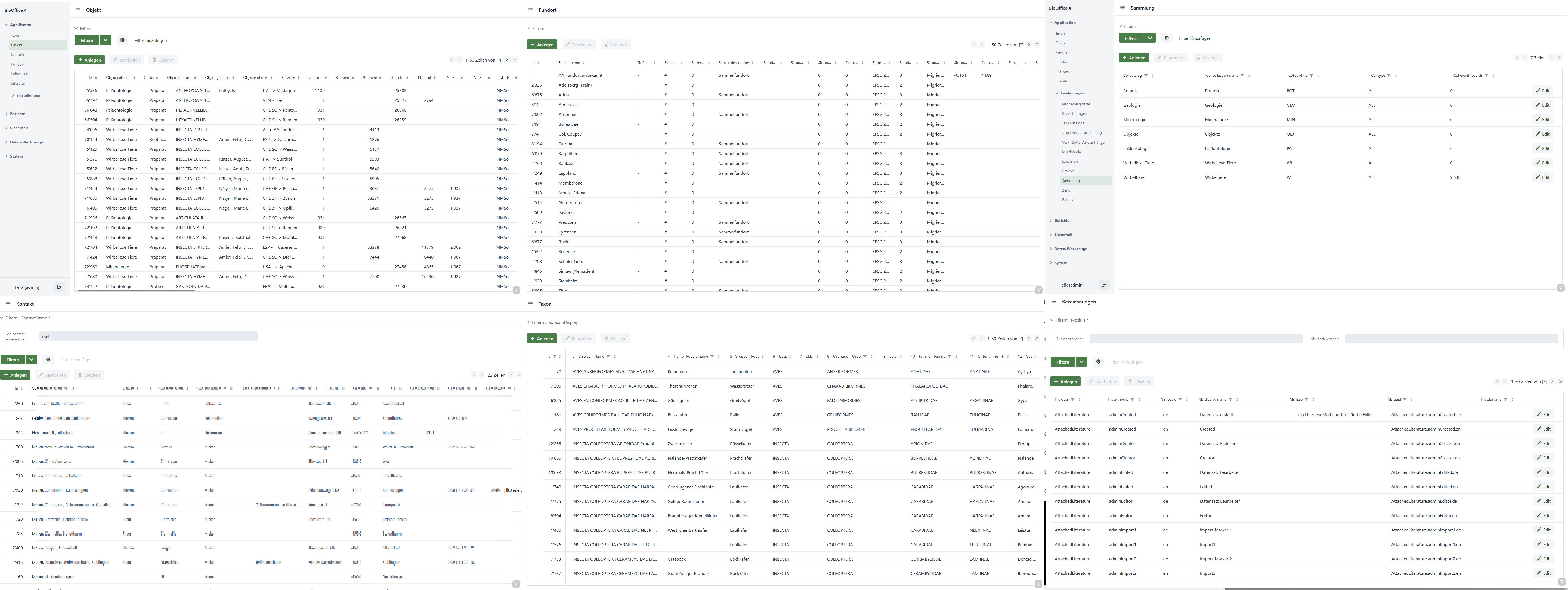Click Edit button for the Geologie row
1568x590 pixels.
pyautogui.click(x=1542, y=105)
